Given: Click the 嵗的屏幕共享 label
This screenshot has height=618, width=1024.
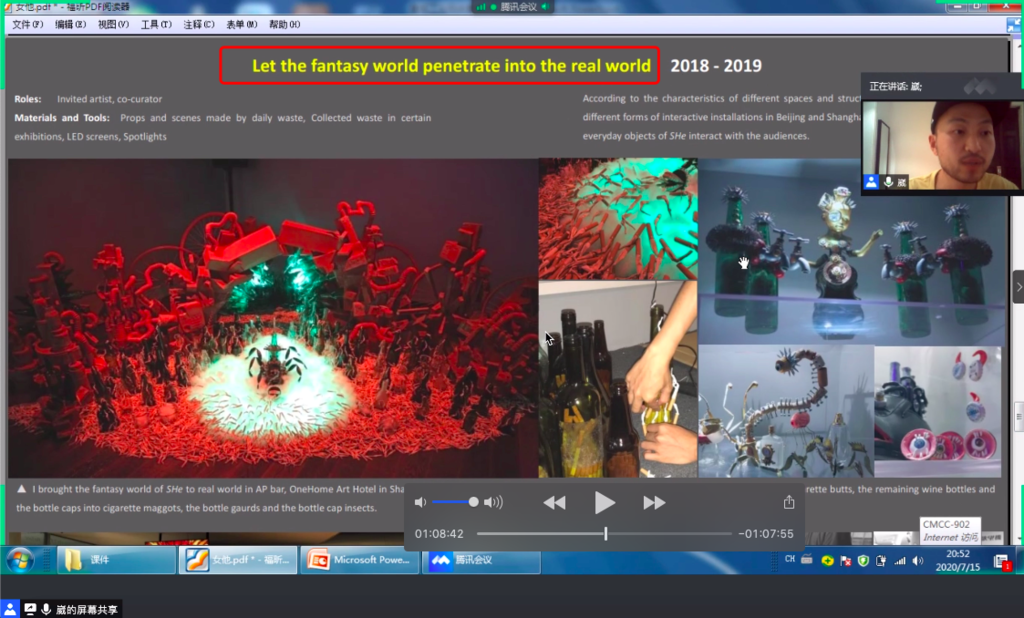Looking at the screenshot, I should (x=87, y=610).
